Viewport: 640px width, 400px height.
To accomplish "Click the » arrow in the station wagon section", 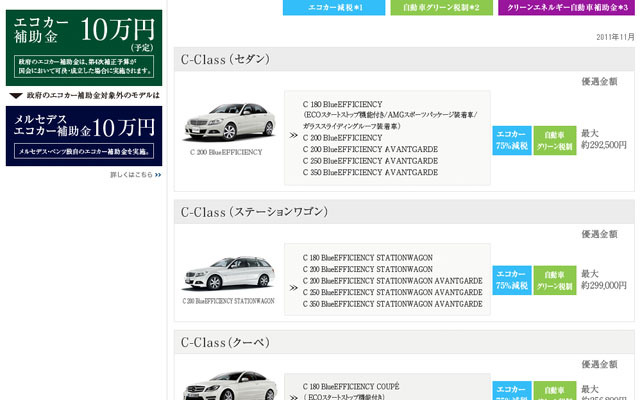I will tap(293, 288).
